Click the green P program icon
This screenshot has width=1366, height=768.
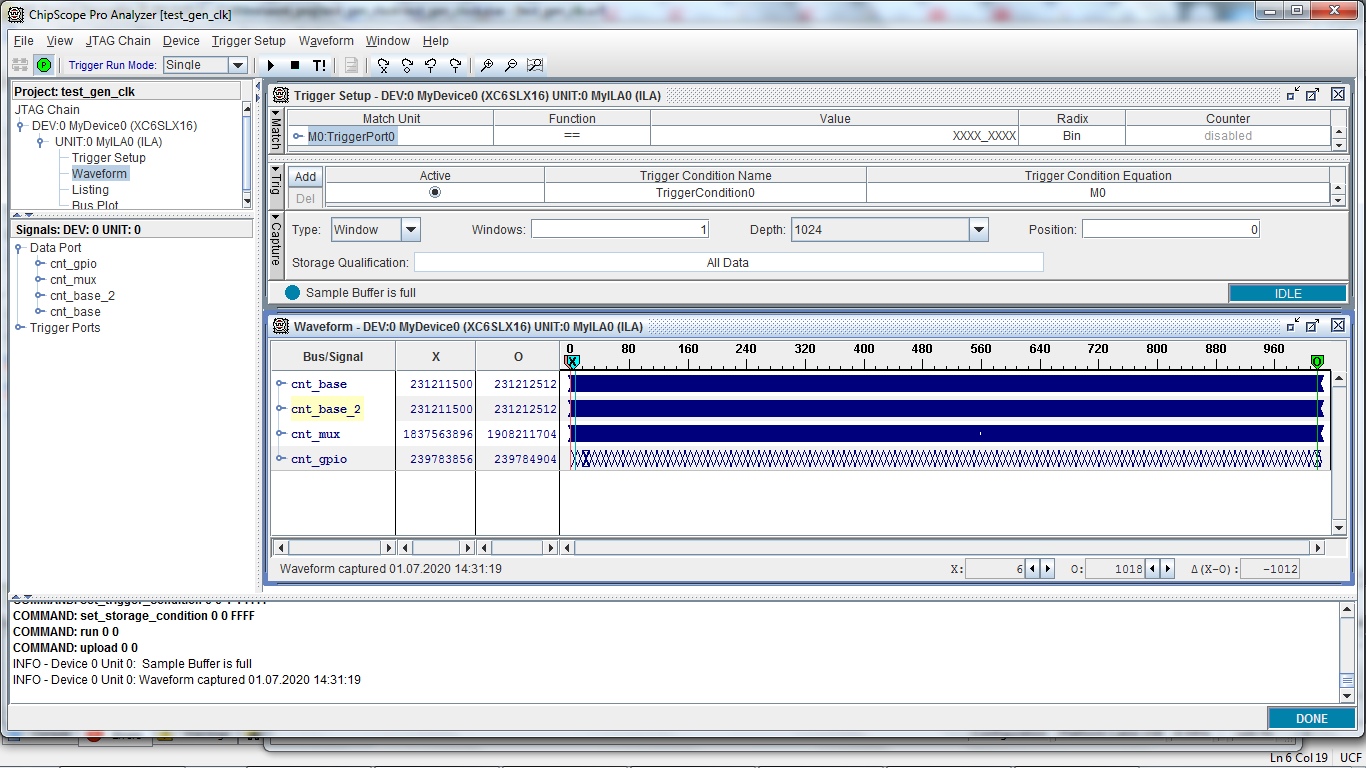(x=43, y=65)
